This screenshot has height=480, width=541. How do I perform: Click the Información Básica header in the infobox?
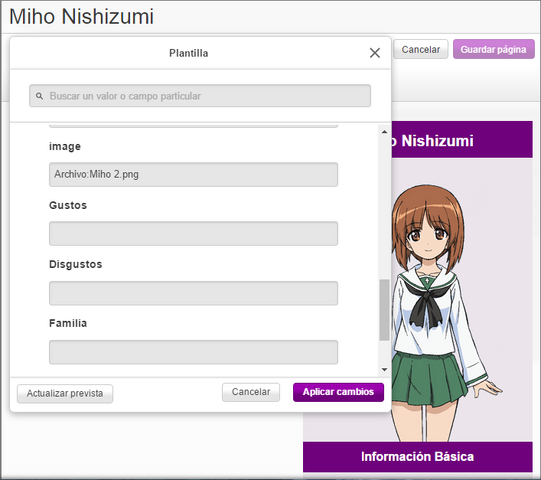pyautogui.click(x=417, y=457)
